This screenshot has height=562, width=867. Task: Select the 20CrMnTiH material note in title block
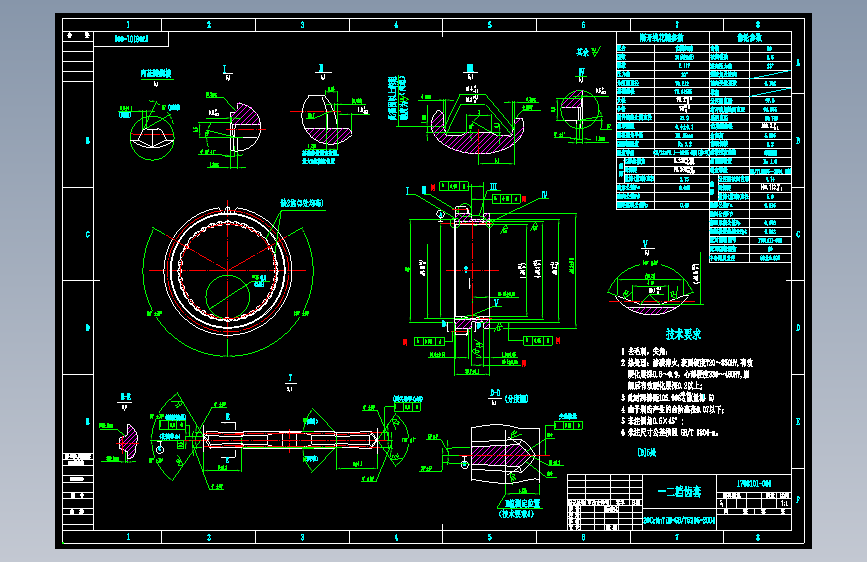(x=679, y=521)
